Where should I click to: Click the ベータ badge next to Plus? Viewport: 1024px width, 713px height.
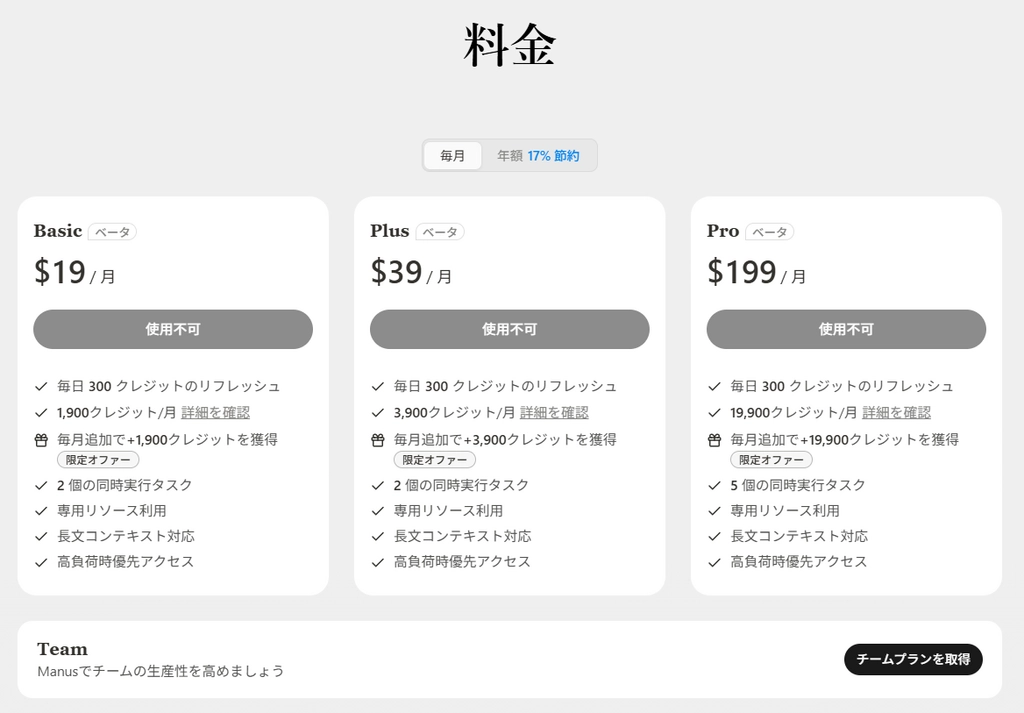point(440,232)
